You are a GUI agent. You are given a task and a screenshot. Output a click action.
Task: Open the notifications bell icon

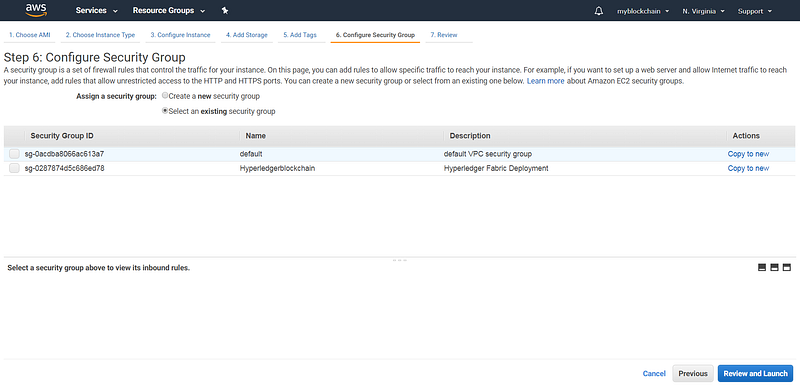(599, 11)
